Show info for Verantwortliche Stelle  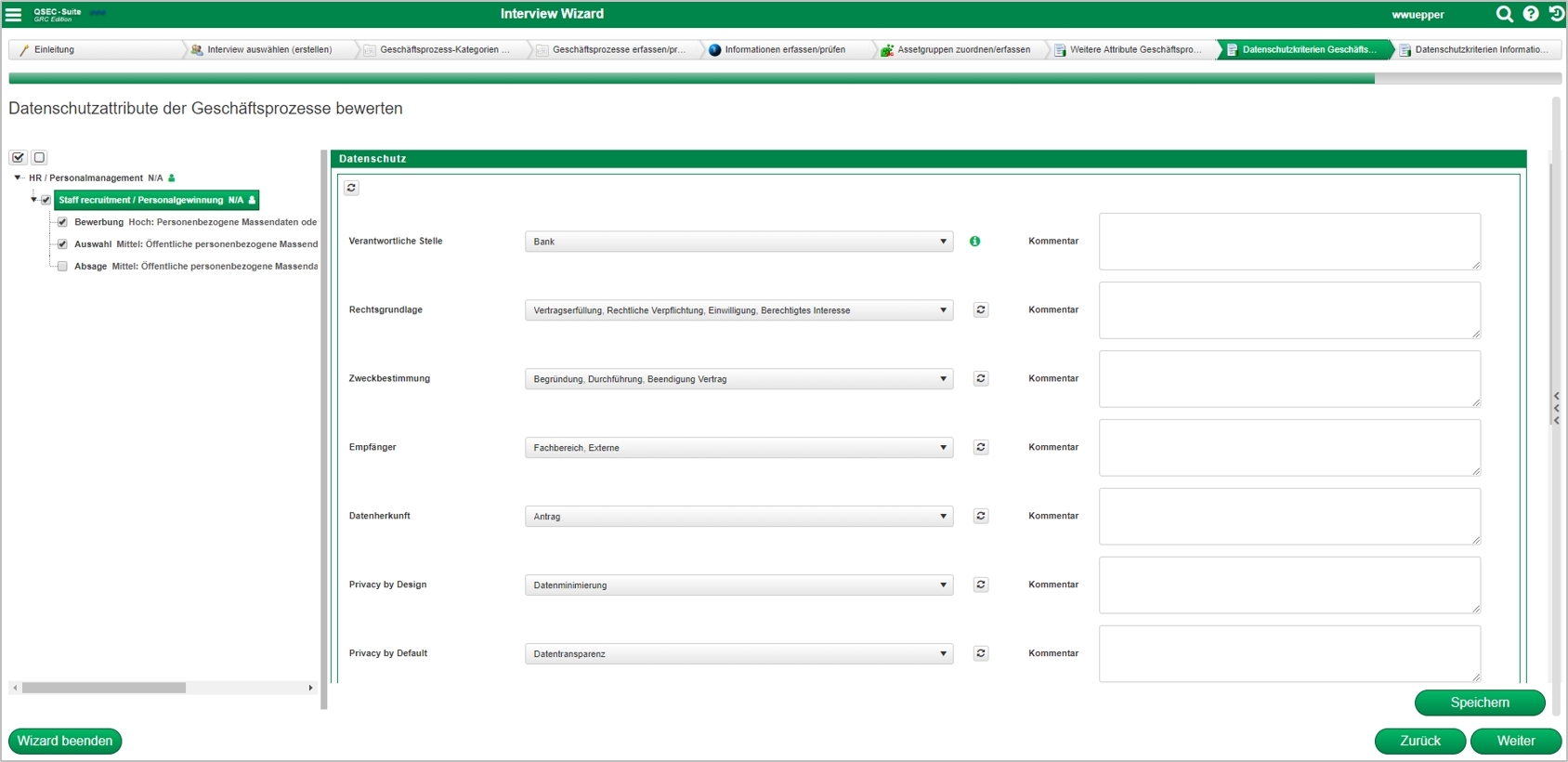point(974,242)
